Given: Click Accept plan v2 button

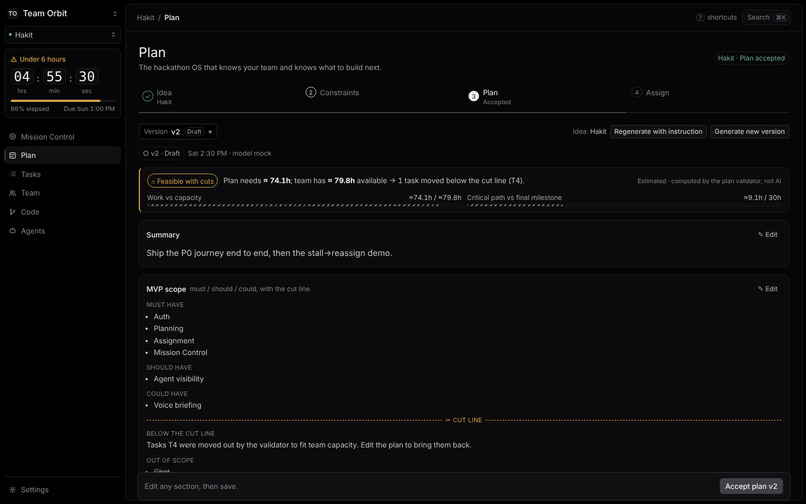Looking at the screenshot, I should pos(751,486).
